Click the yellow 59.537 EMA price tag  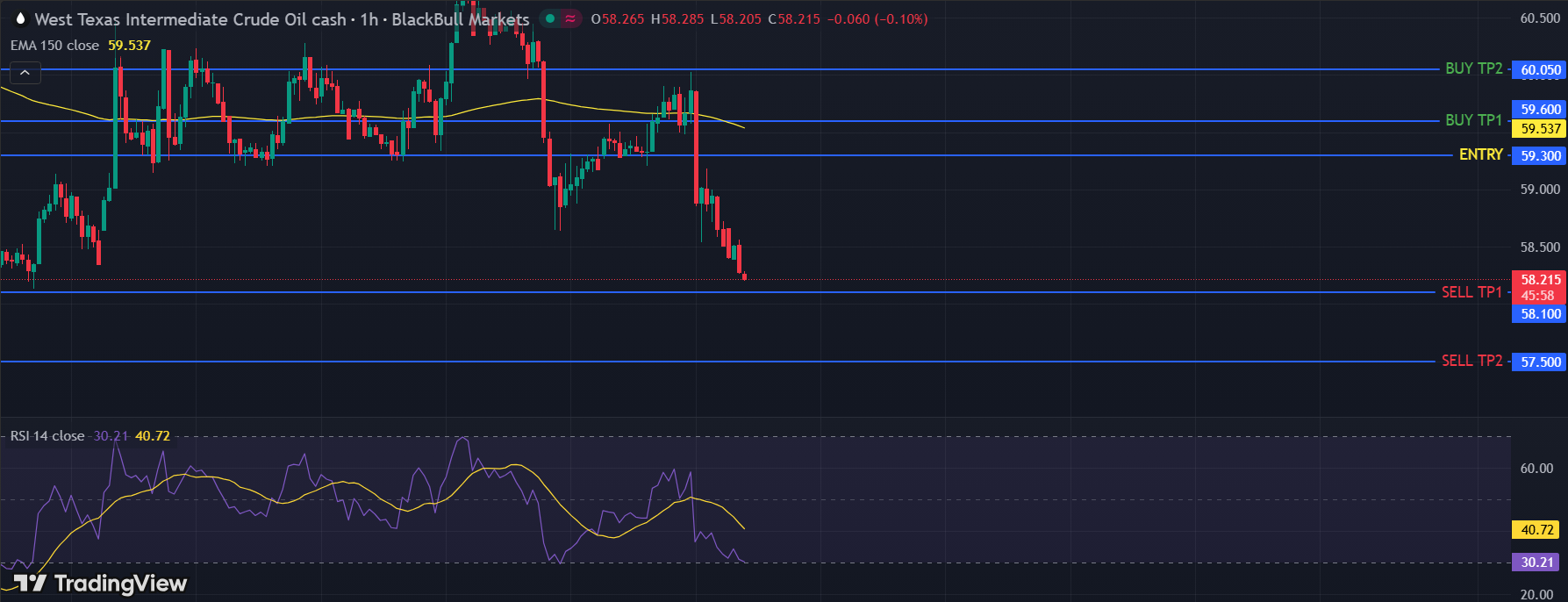coord(1540,129)
